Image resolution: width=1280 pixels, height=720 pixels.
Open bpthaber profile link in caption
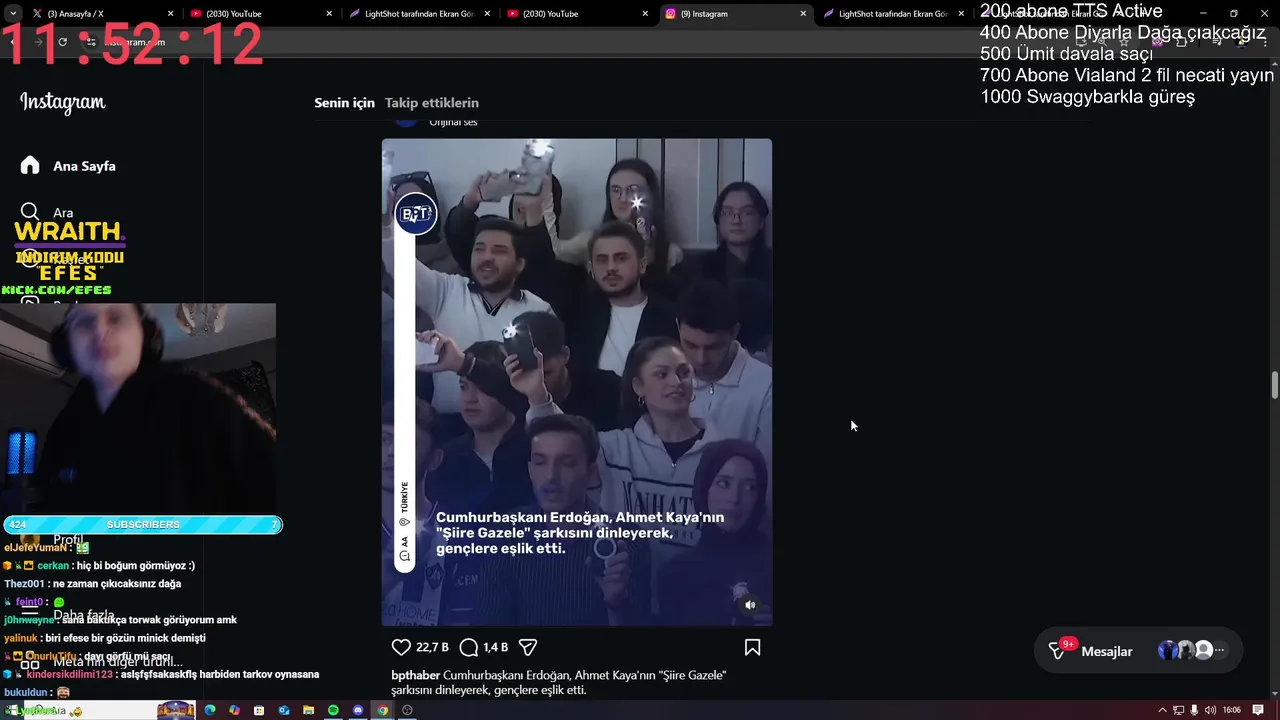[415, 675]
